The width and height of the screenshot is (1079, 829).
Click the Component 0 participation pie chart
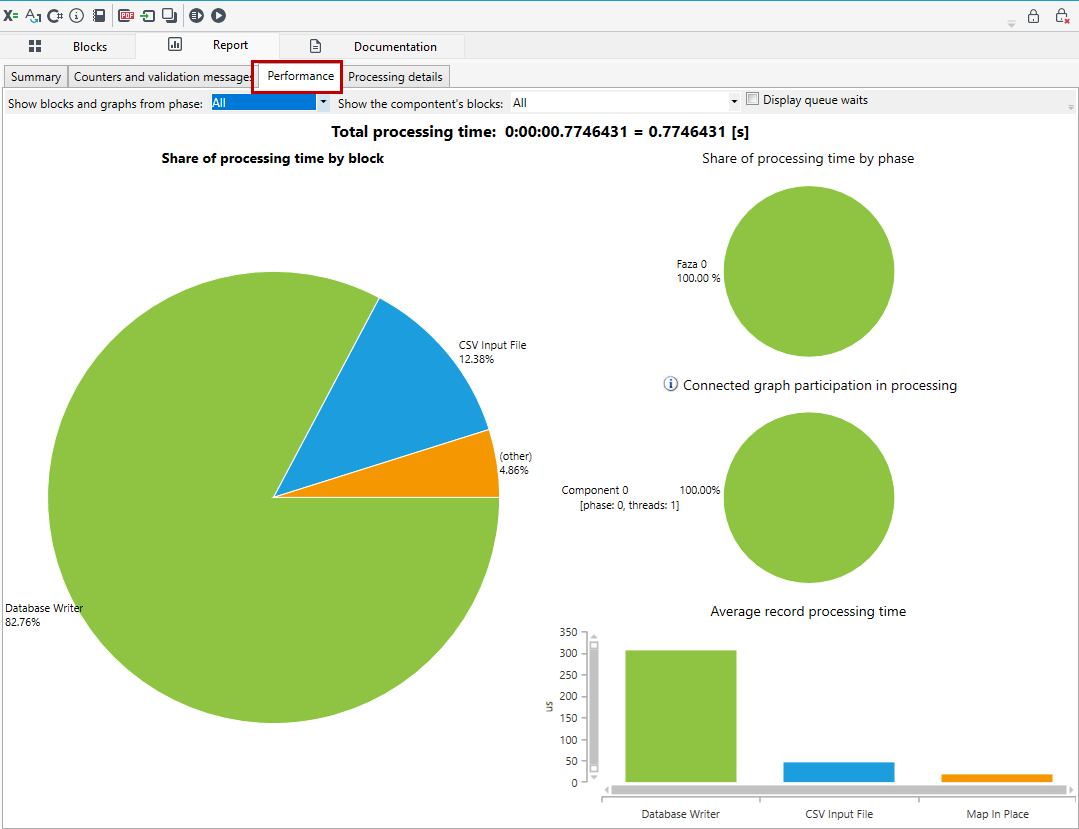[x=809, y=497]
